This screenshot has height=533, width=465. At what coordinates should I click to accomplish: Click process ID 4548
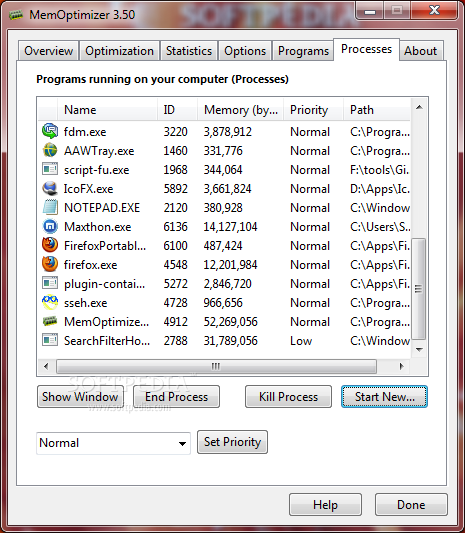point(175,265)
